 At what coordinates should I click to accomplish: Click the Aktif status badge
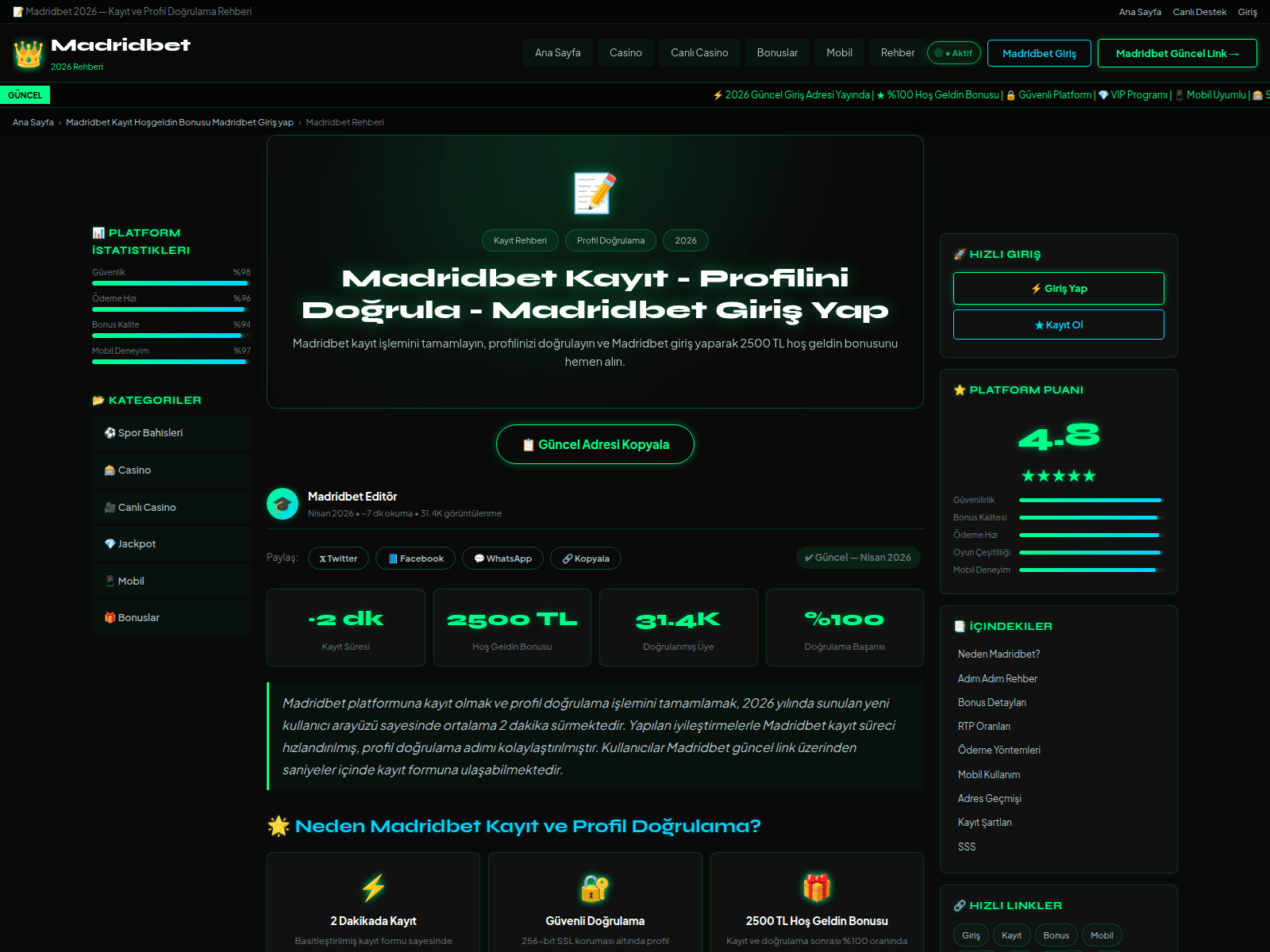[x=954, y=53]
